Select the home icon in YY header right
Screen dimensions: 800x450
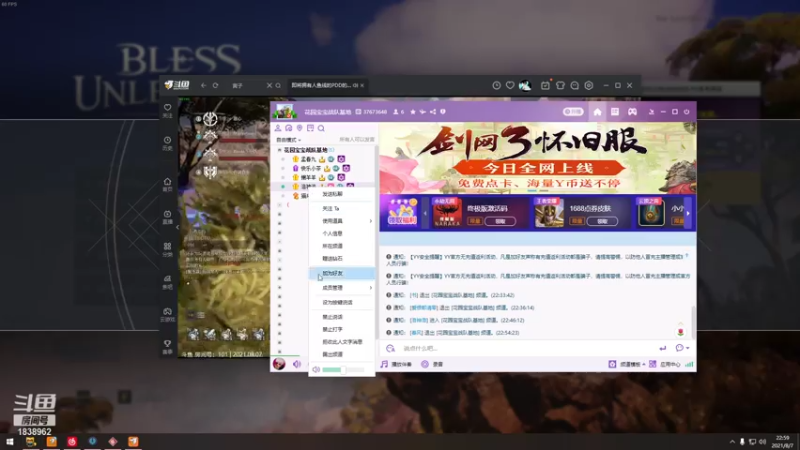tap(597, 112)
